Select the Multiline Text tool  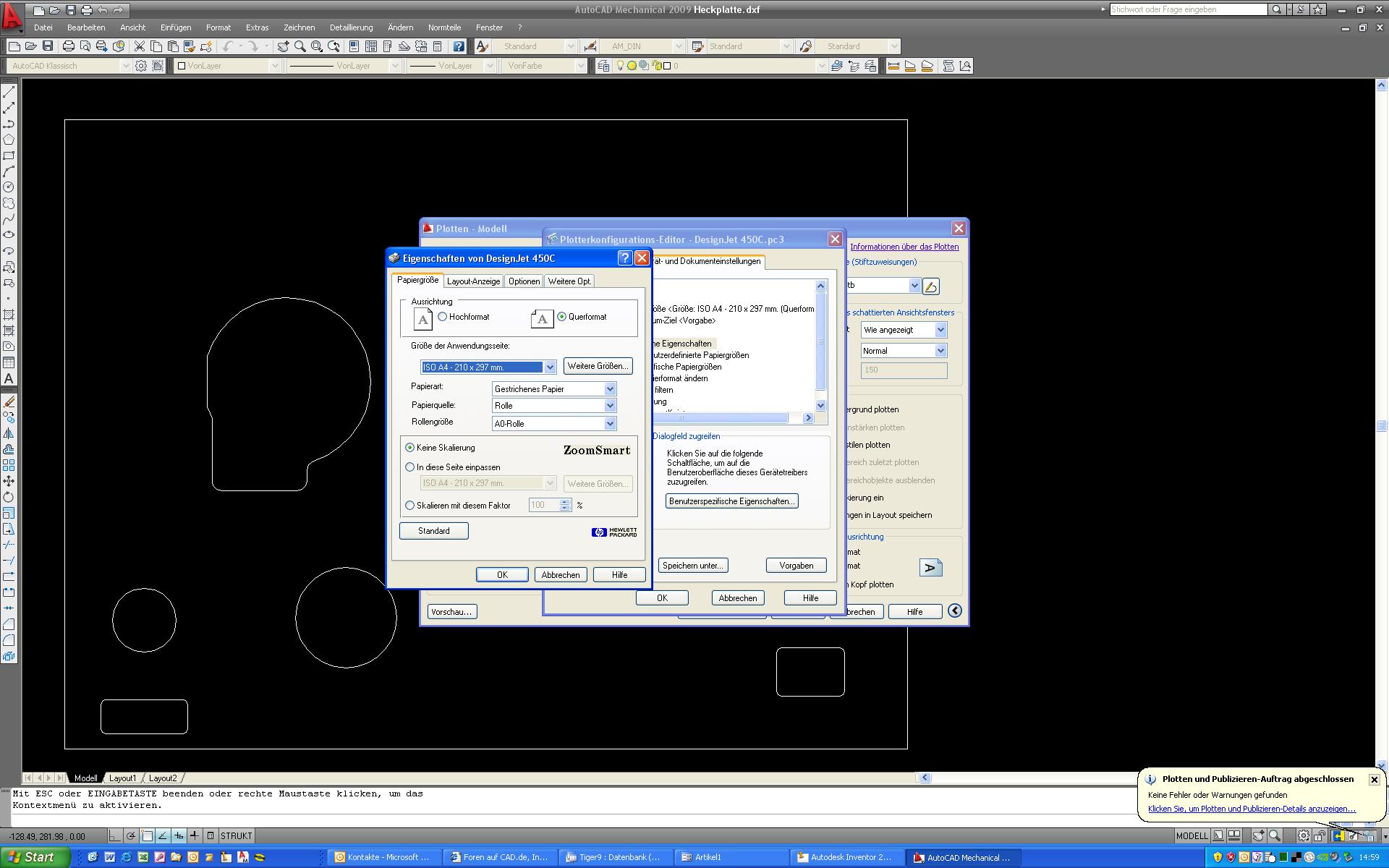[x=9, y=378]
